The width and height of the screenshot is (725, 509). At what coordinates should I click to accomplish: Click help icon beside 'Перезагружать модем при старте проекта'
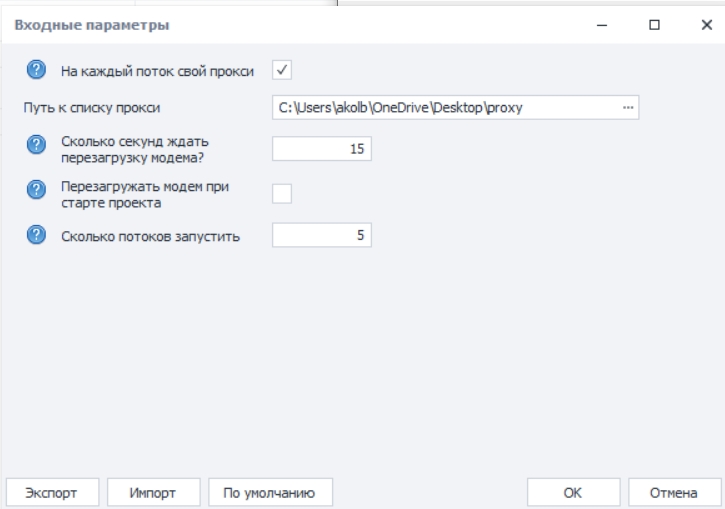click(37, 192)
